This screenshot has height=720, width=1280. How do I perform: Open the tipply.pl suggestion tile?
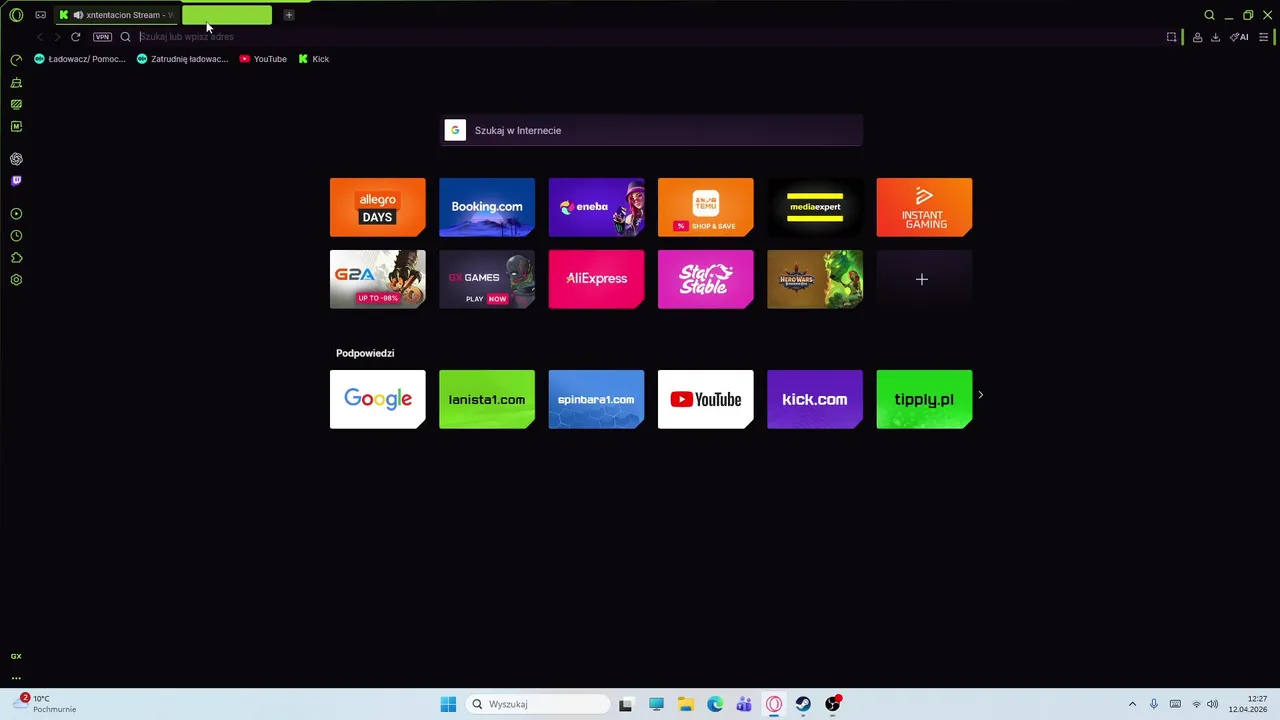click(x=924, y=399)
